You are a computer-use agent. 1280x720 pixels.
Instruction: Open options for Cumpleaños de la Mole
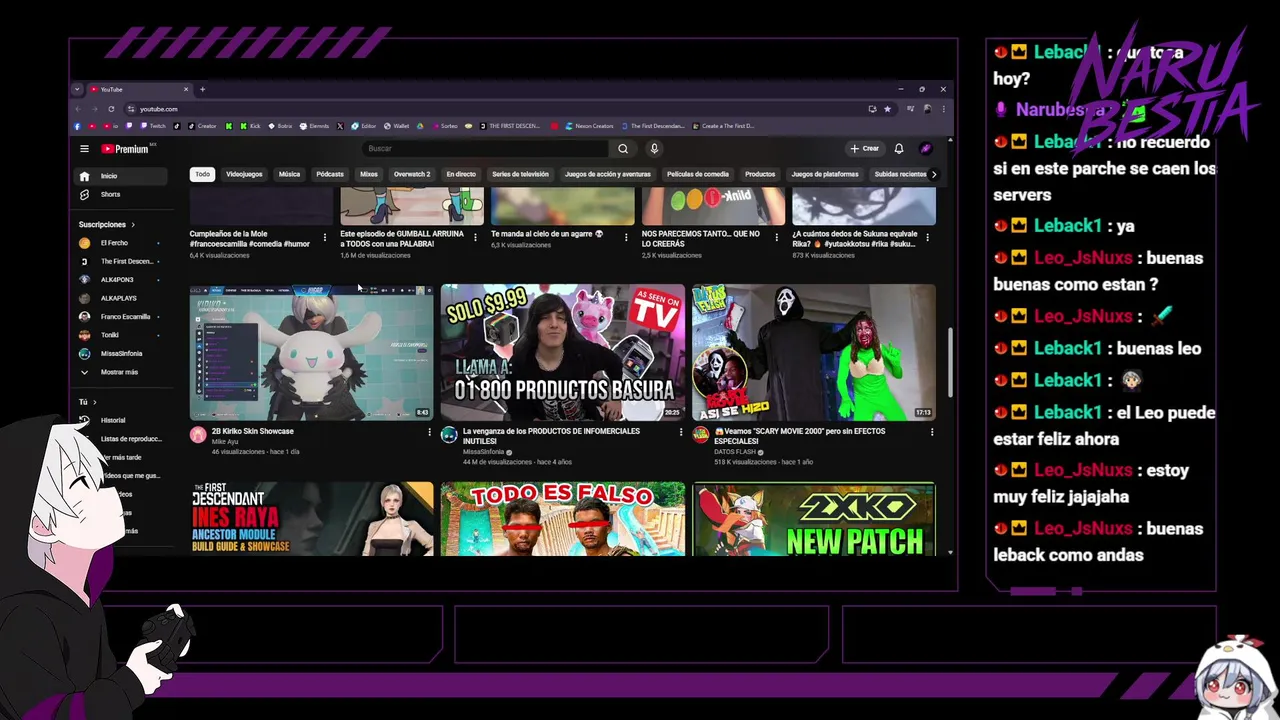click(x=325, y=238)
